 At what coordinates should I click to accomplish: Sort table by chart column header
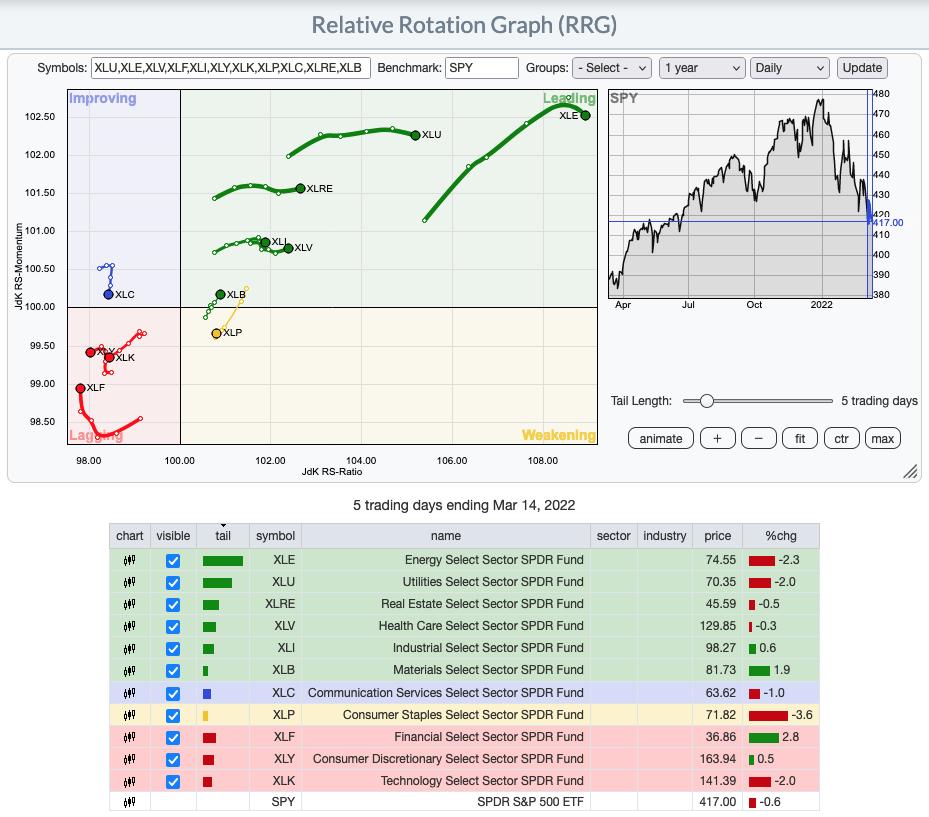tap(130, 536)
